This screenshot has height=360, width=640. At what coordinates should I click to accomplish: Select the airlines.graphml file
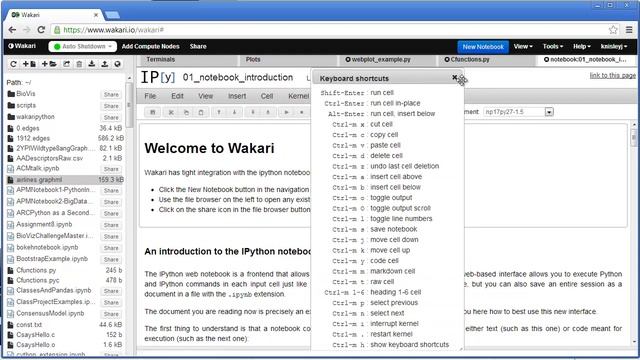coord(65,180)
